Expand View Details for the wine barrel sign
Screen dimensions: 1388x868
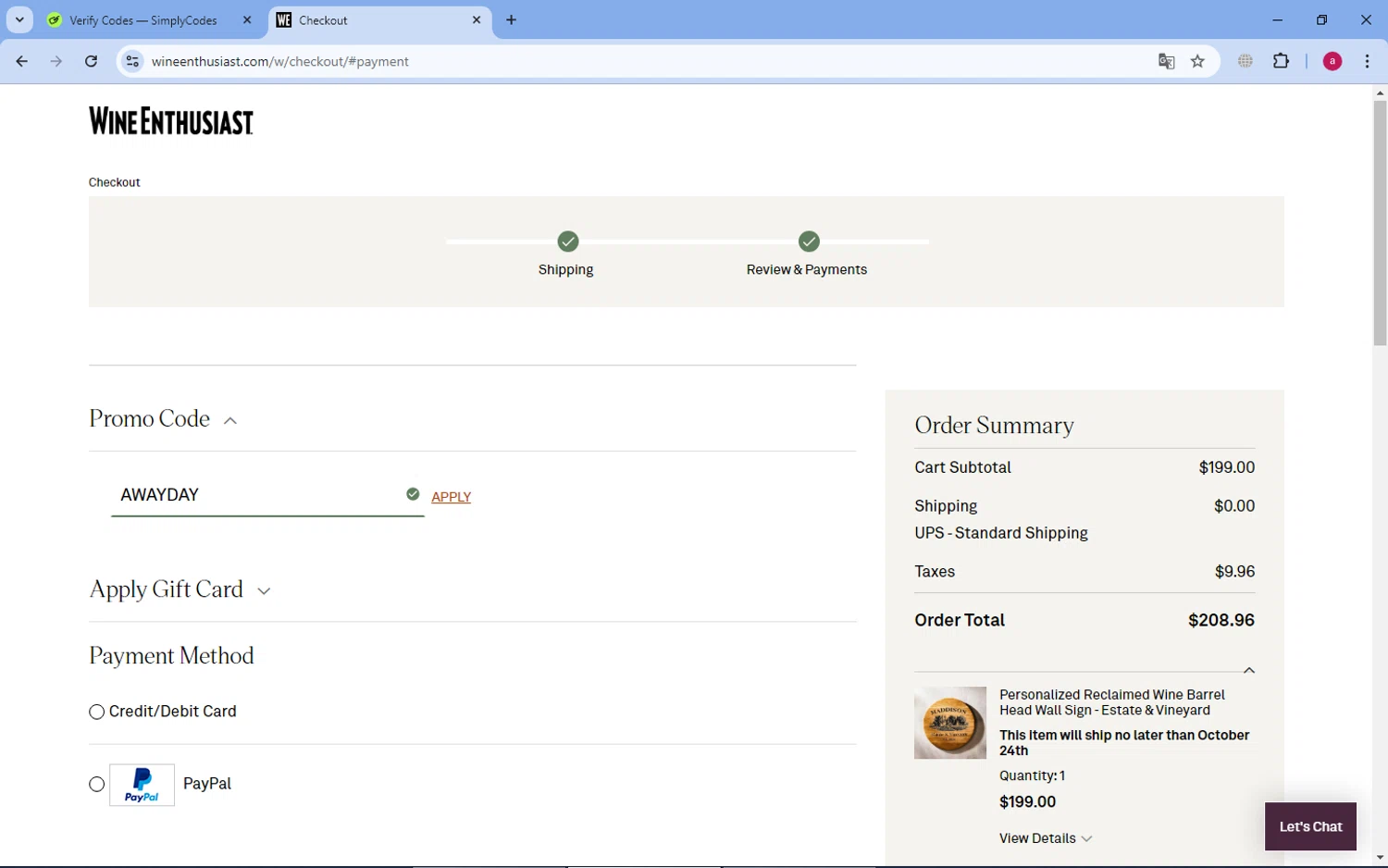(x=1046, y=838)
